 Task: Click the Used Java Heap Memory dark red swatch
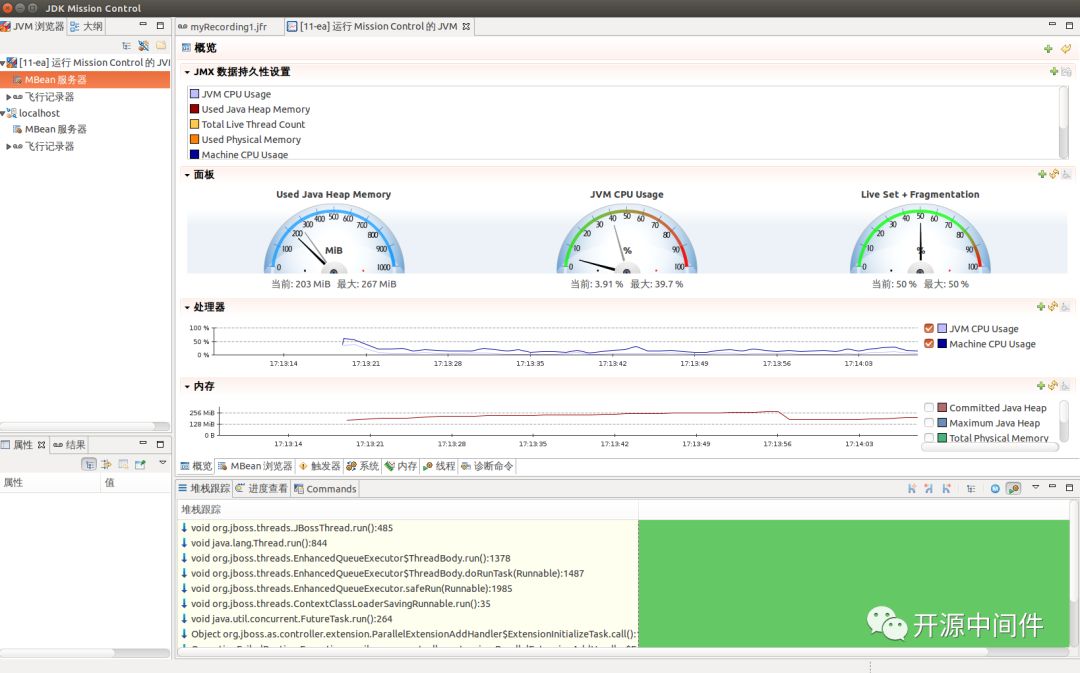tap(194, 109)
